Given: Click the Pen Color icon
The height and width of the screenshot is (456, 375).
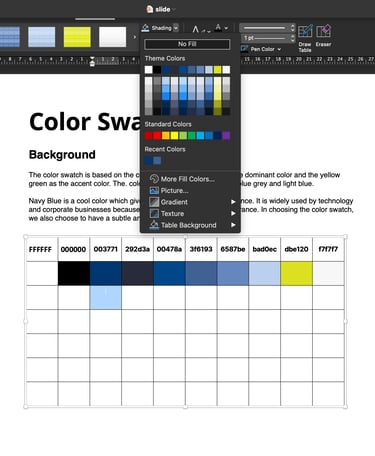Looking at the screenshot, I should coord(245,49).
